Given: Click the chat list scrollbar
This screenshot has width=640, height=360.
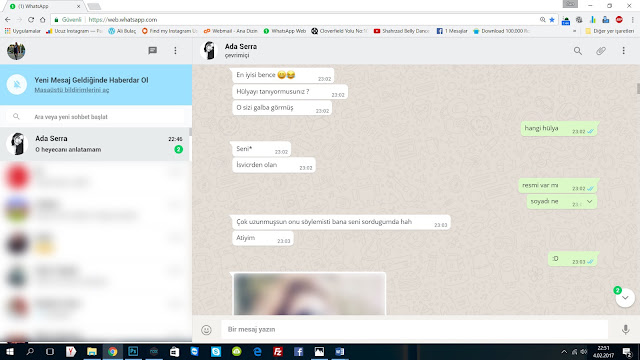Looking at the screenshot, I should point(190,131).
